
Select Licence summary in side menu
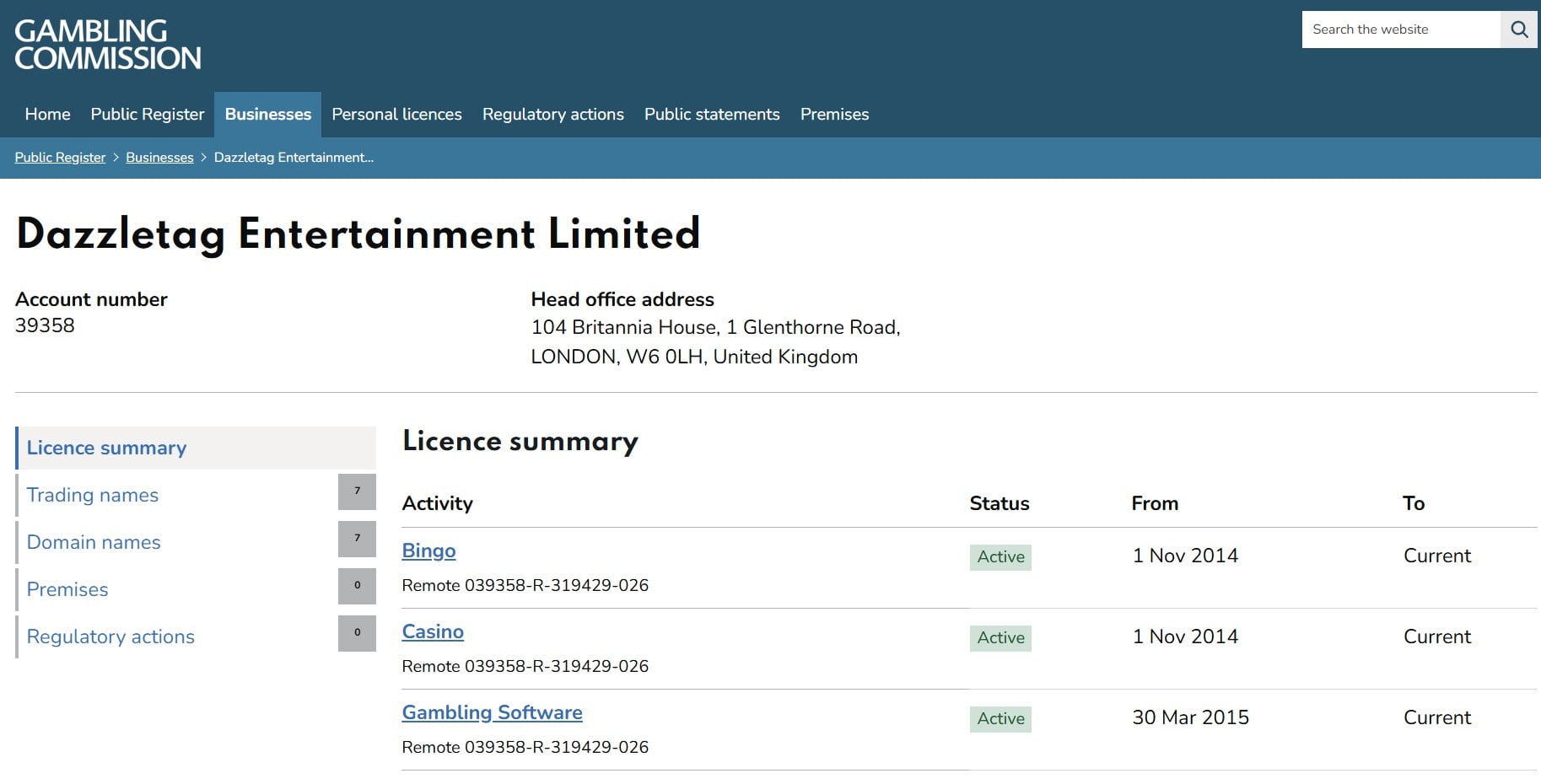click(107, 448)
